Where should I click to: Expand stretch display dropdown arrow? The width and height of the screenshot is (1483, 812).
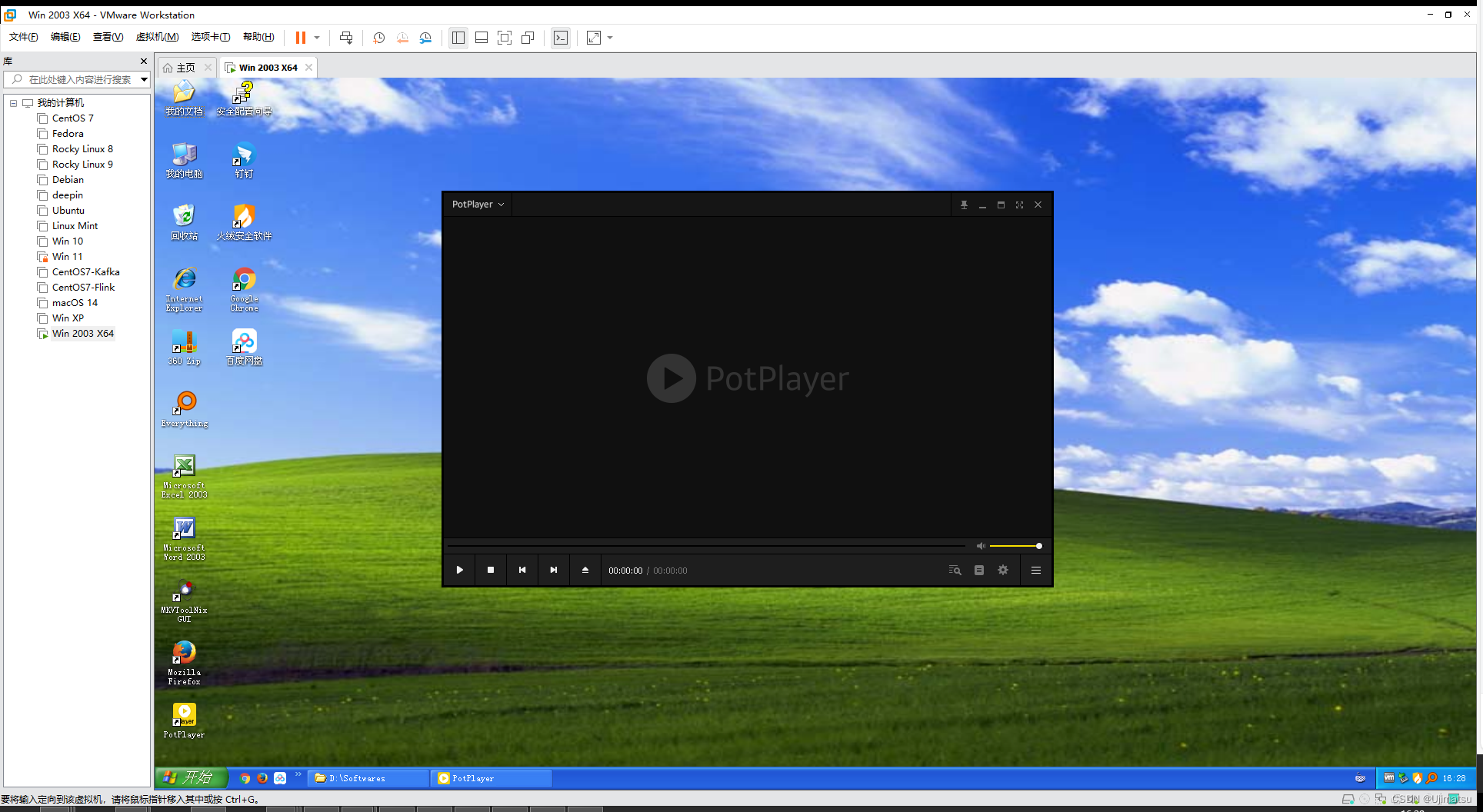(x=610, y=38)
